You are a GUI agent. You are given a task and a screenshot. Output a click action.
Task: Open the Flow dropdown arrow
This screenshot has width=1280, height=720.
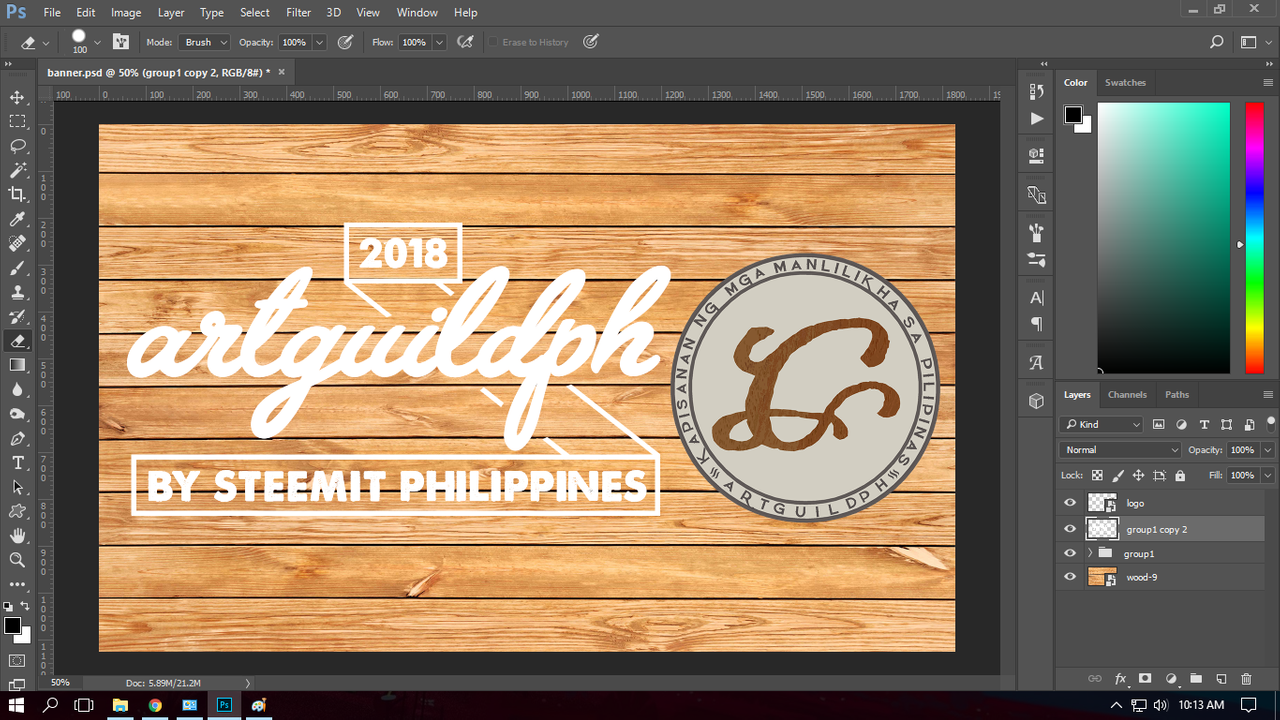point(439,42)
